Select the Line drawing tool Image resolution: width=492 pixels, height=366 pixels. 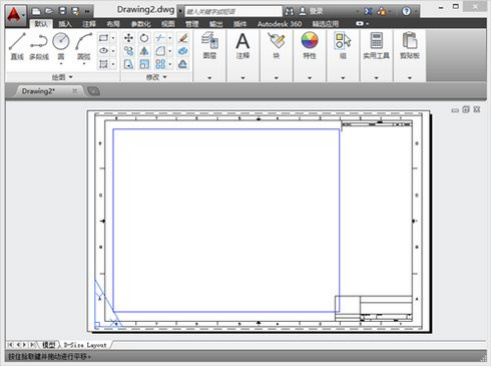coord(17,46)
